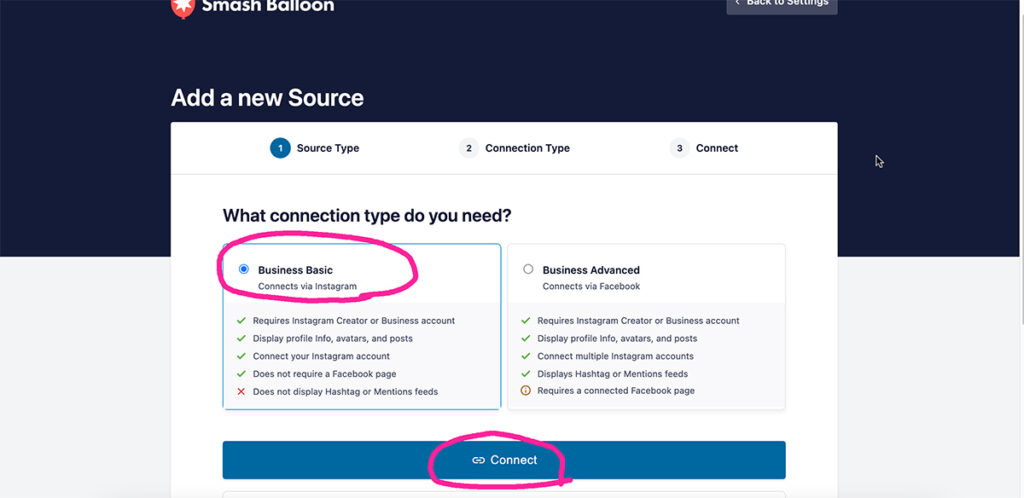Go to the Source Type step label

coord(327,148)
